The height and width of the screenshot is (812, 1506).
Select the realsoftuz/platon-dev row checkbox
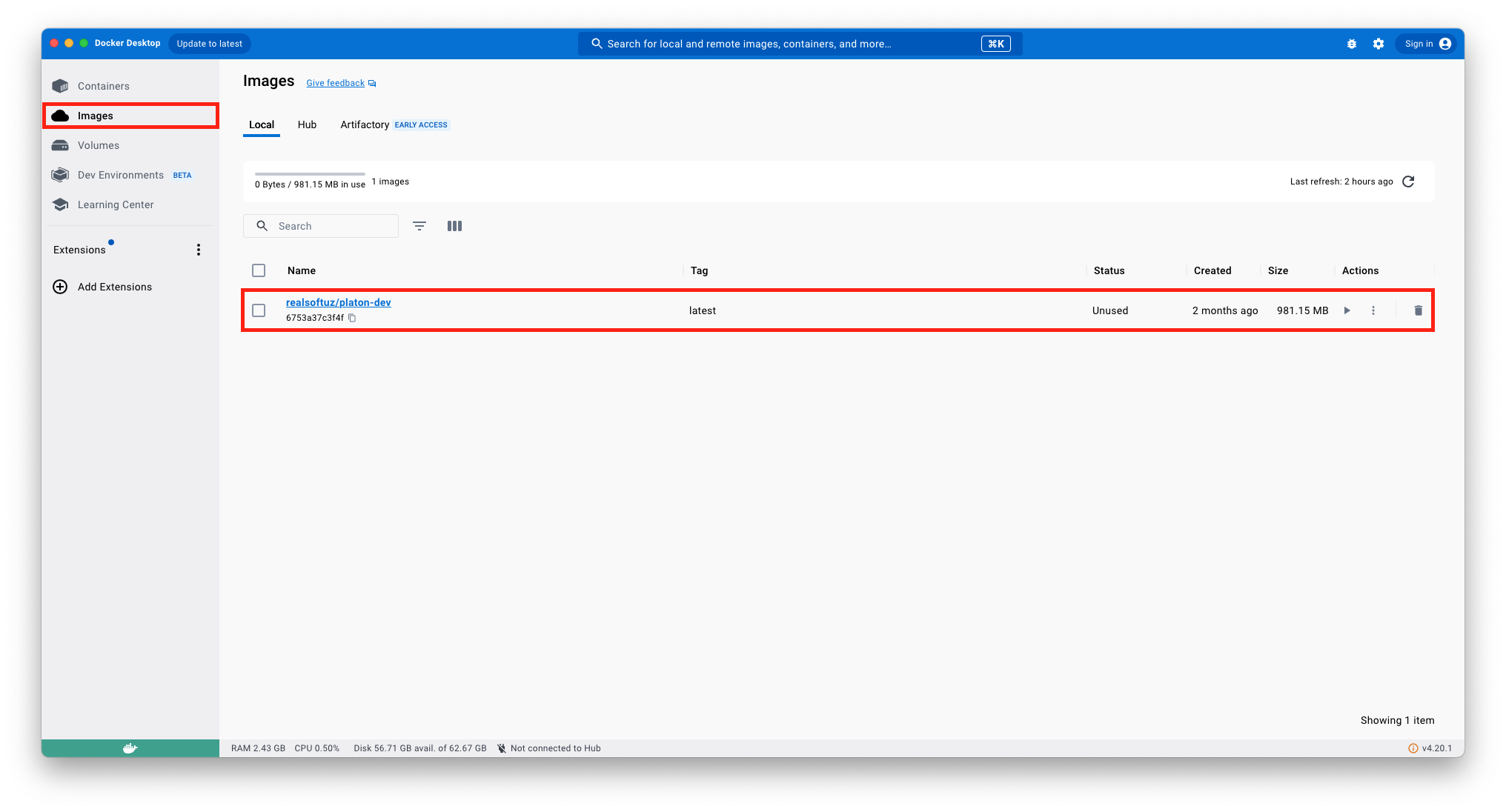pyautogui.click(x=259, y=310)
